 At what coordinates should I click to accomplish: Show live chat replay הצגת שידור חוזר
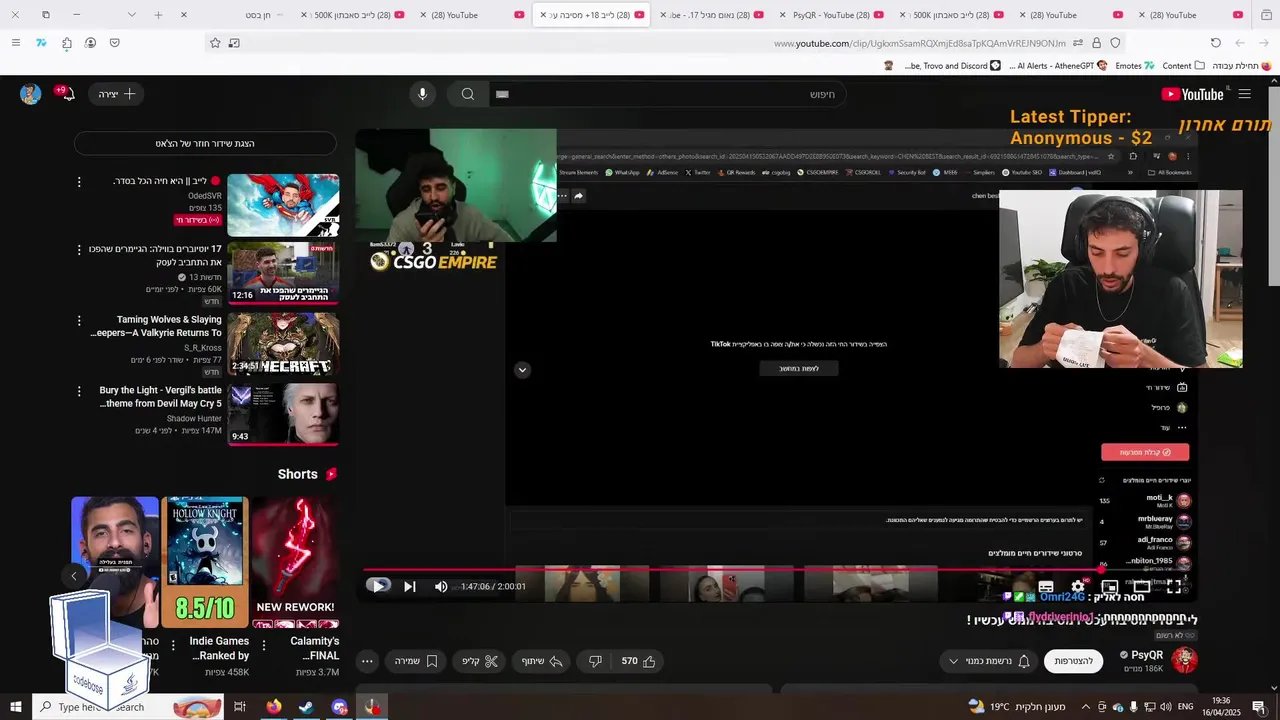tap(206, 143)
